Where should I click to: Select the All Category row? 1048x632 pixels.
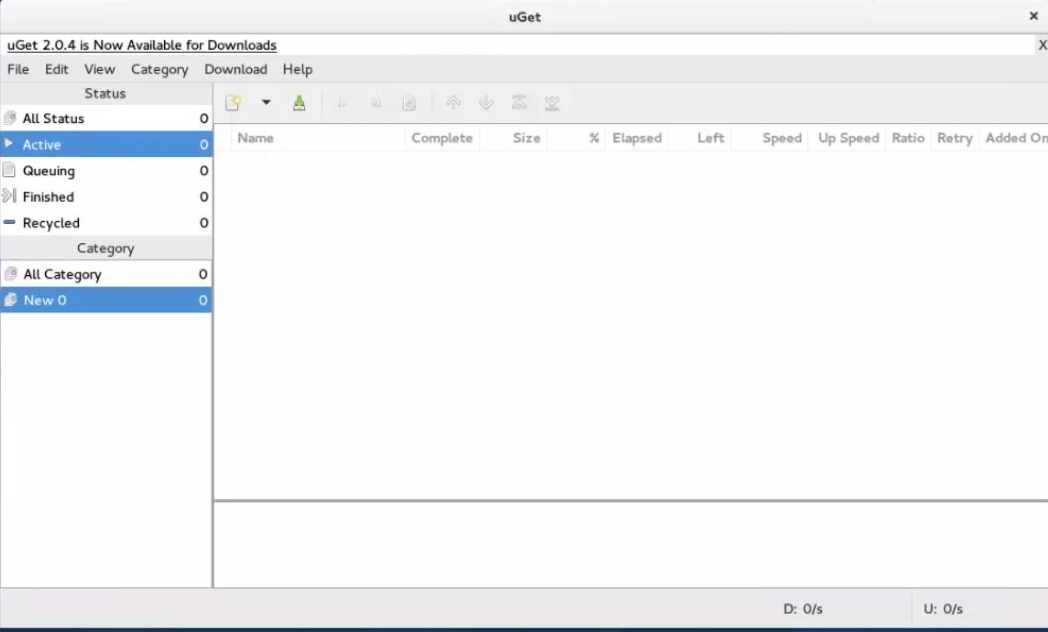pyautogui.click(x=106, y=274)
